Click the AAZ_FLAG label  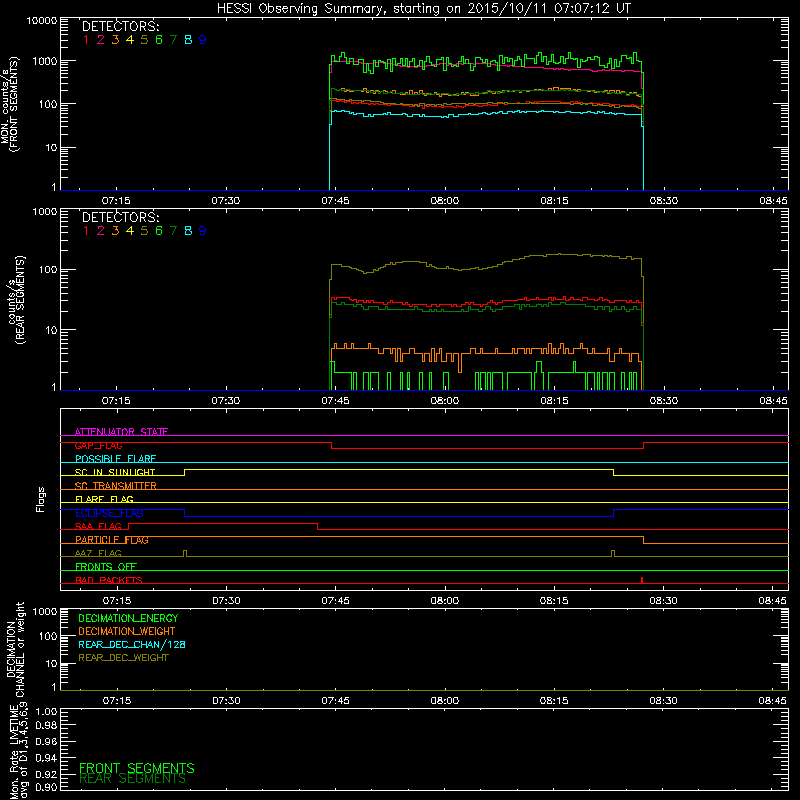(98, 554)
